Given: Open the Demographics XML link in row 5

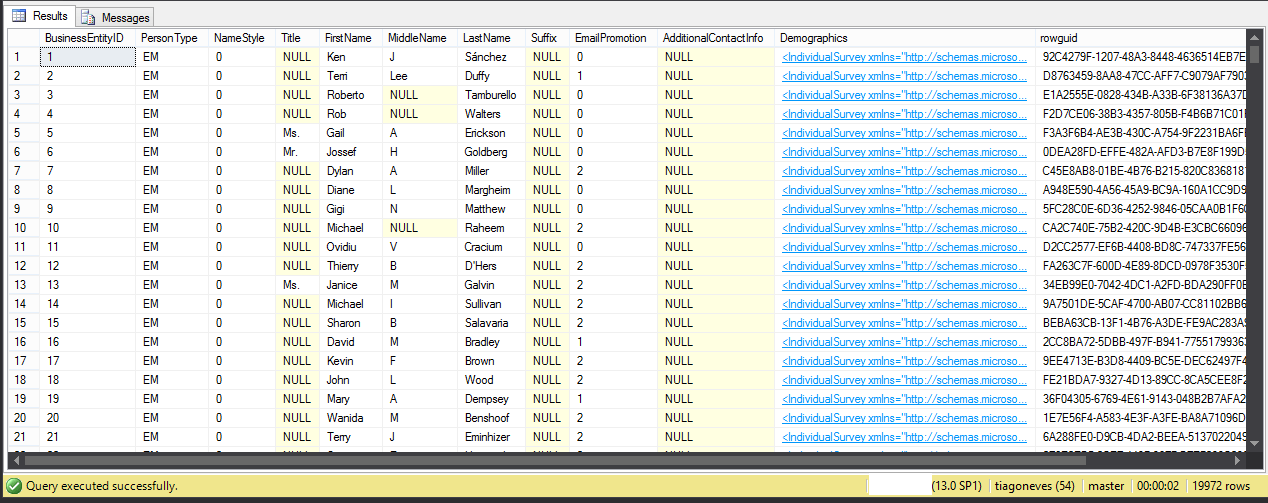Looking at the screenshot, I should point(904,133).
